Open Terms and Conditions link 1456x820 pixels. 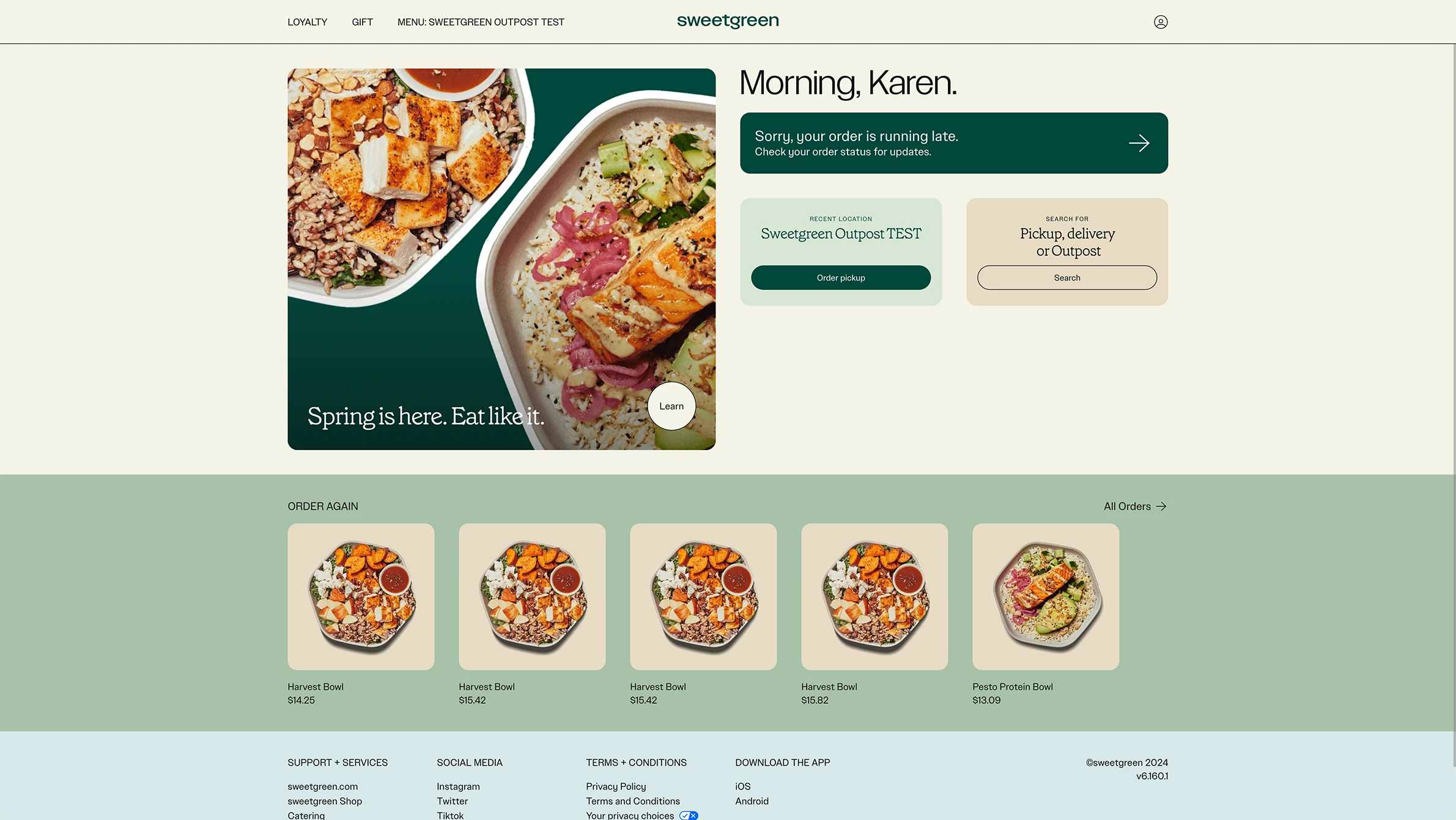tap(633, 801)
